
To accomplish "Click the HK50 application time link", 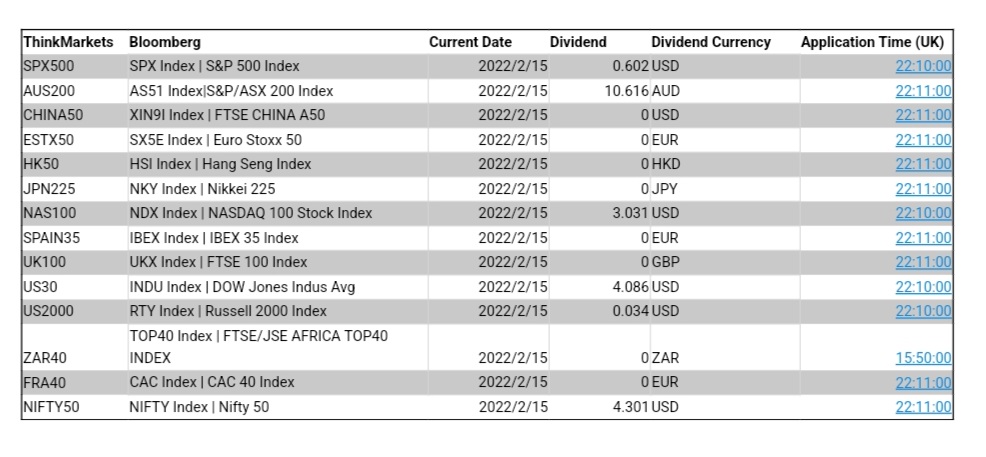I will [923, 164].
